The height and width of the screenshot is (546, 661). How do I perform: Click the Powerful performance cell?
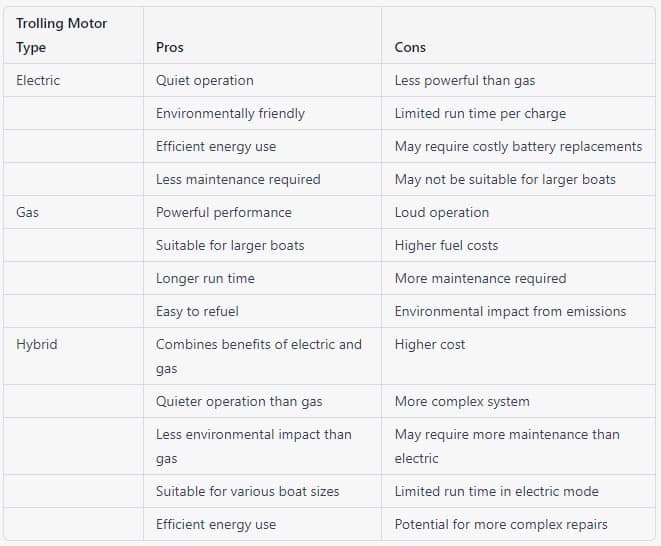[x=224, y=212]
